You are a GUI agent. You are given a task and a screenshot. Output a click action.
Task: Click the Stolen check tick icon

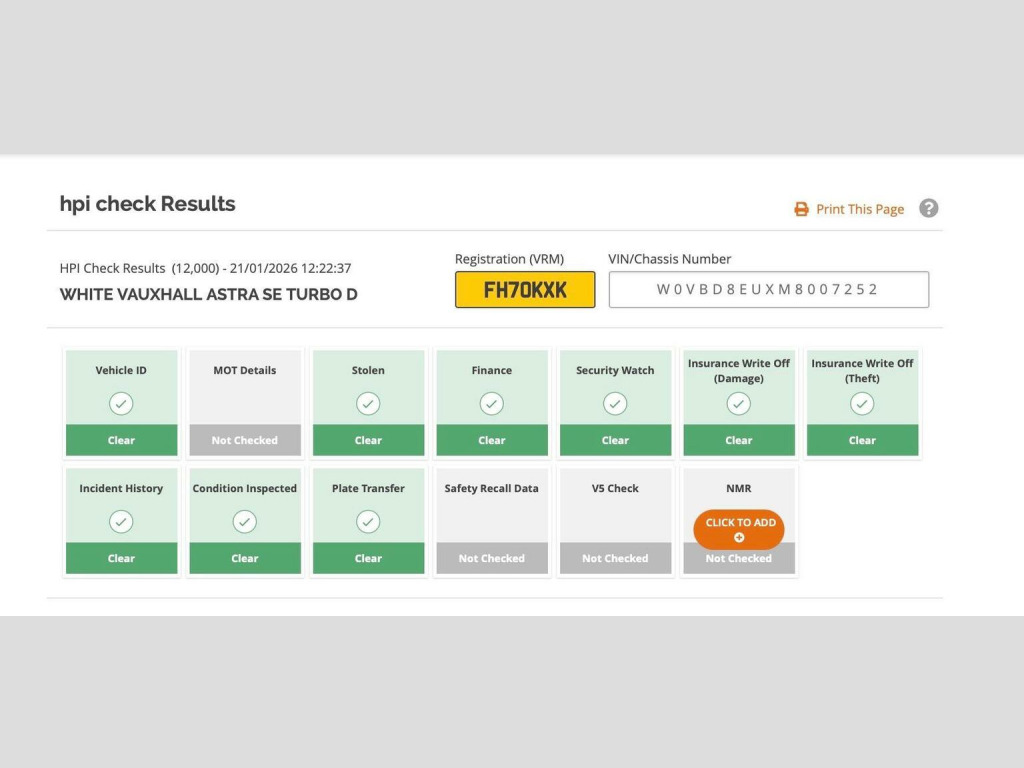point(368,403)
